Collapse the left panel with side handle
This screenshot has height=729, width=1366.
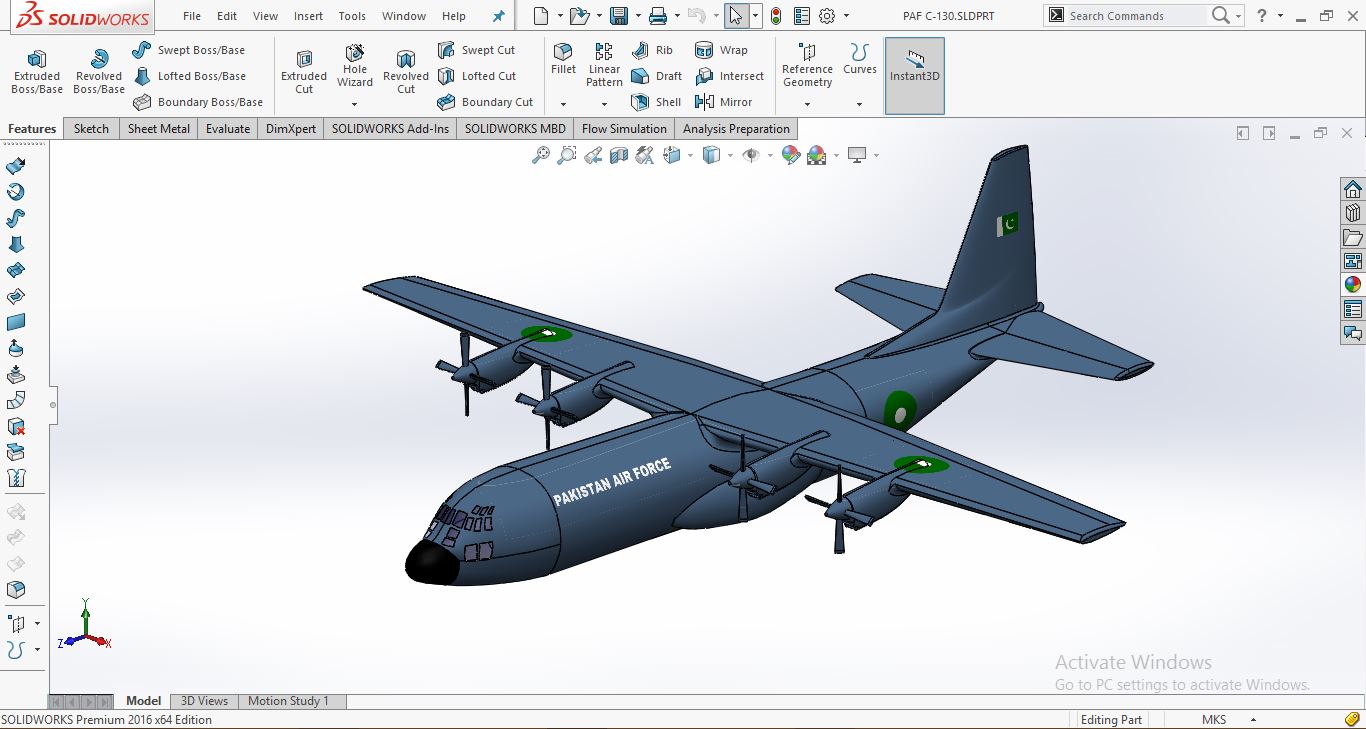(53, 405)
